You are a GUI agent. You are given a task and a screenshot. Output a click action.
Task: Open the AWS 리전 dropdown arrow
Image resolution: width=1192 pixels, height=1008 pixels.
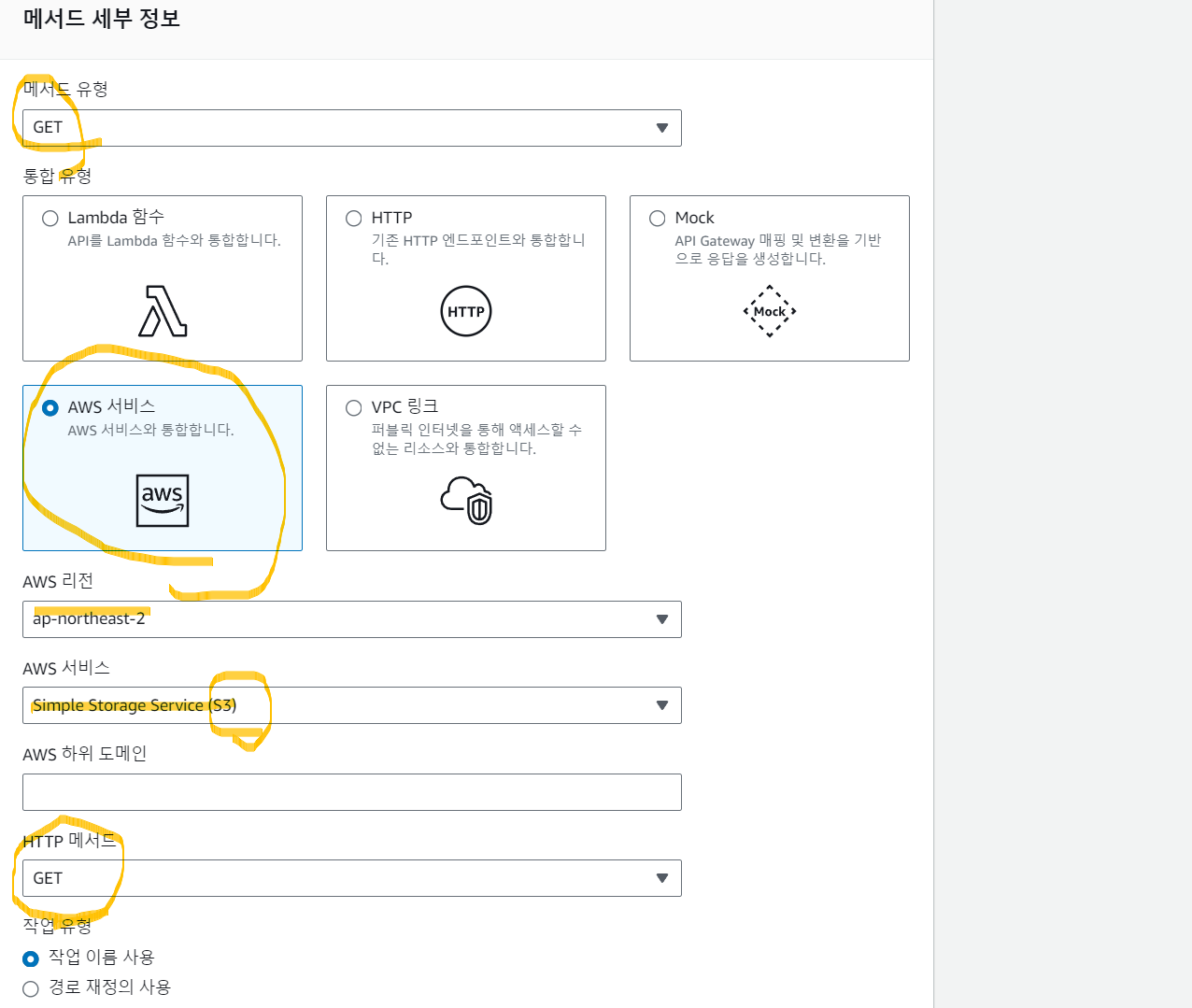tap(662, 619)
